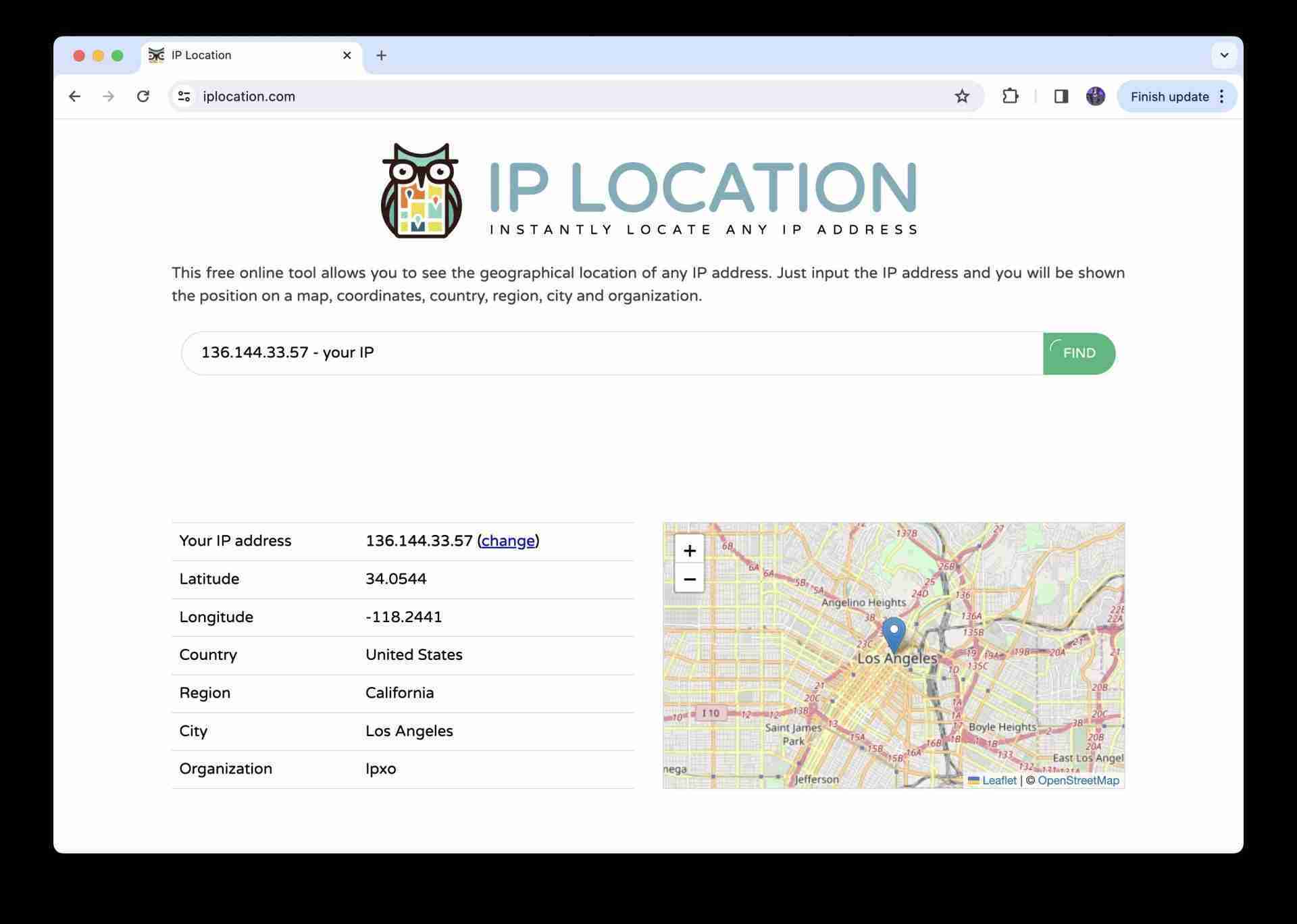Open a new browser tab
Screen dimensions: 1297x924
coord(381,55)
